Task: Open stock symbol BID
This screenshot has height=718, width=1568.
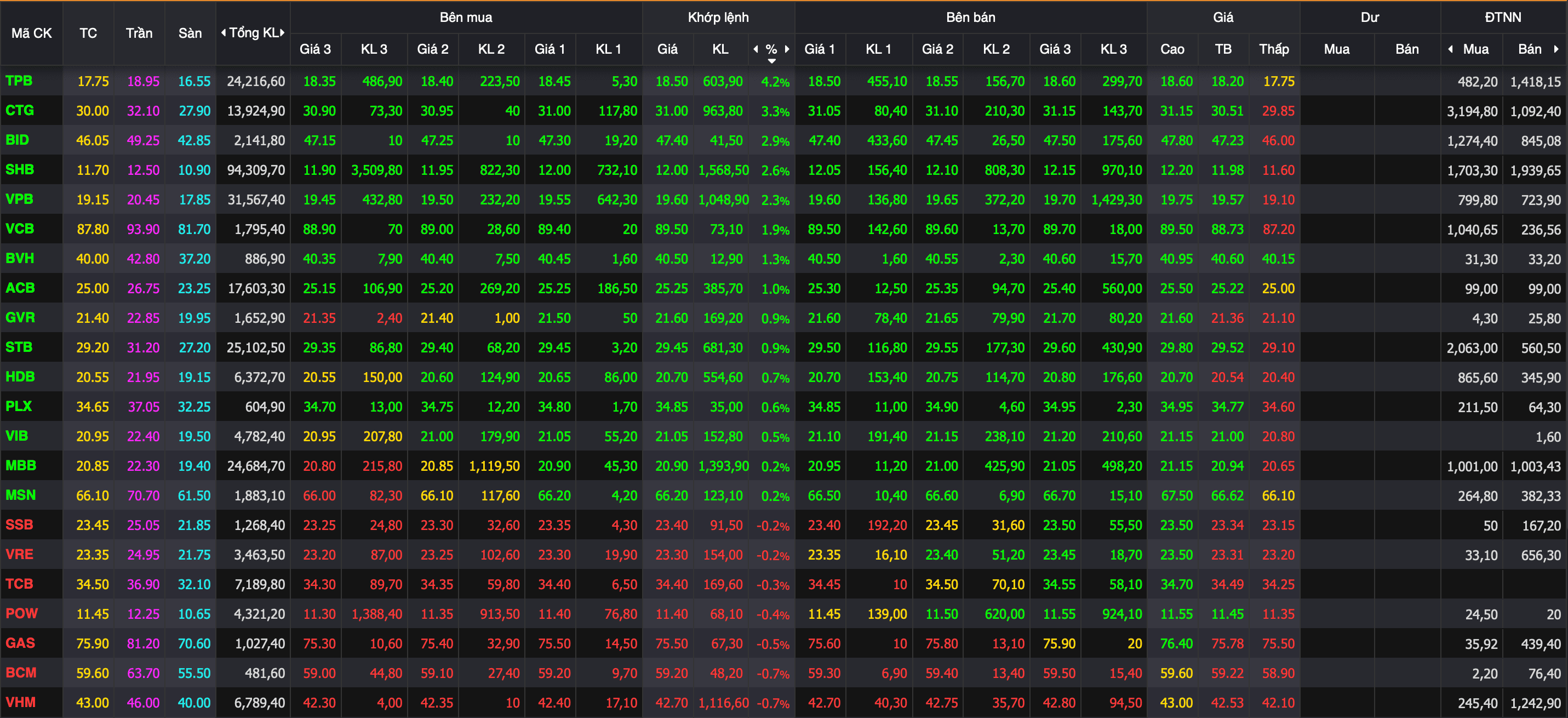Action: (17, 140)
